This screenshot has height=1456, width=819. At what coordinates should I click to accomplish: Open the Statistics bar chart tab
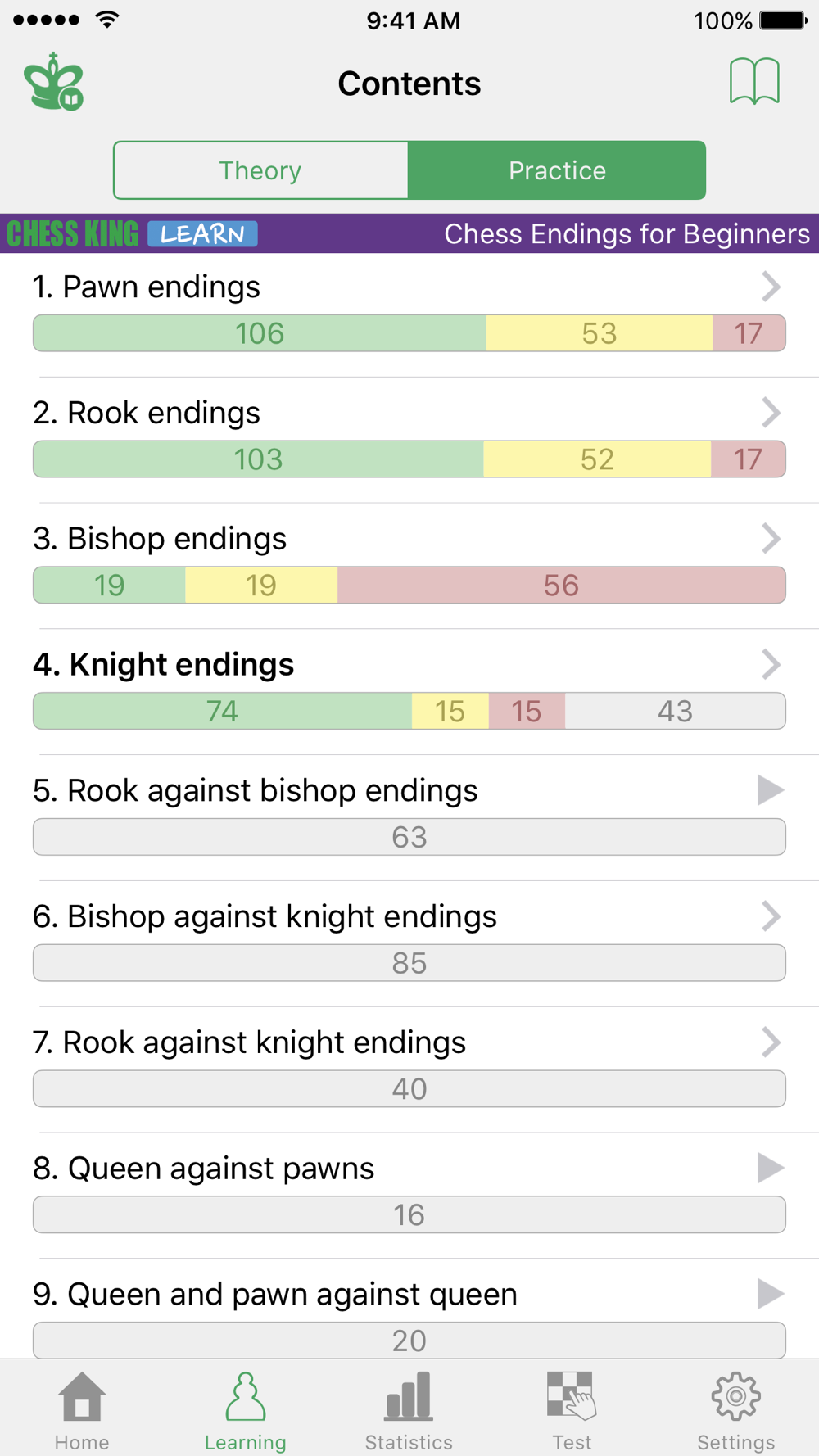(409, 1411)
